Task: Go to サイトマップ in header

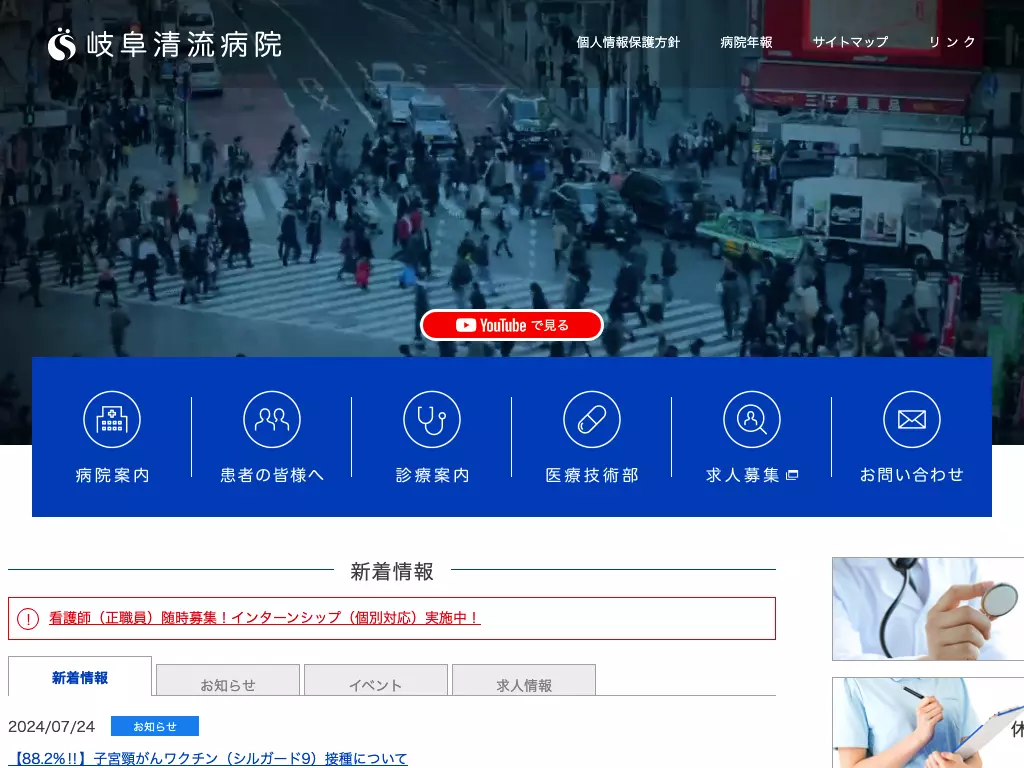Action: [x=850, y=42]
